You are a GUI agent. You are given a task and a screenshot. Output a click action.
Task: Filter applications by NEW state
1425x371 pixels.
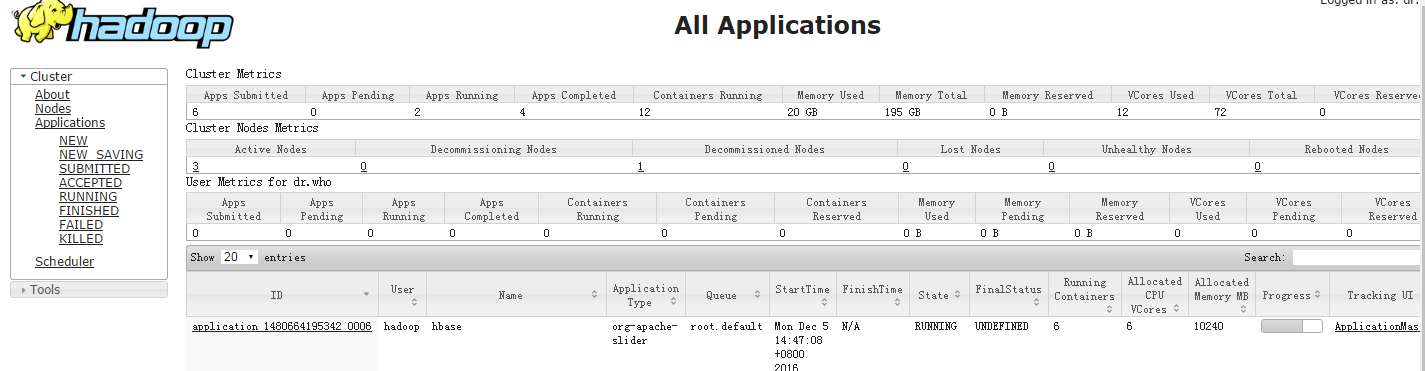(73, 141)
